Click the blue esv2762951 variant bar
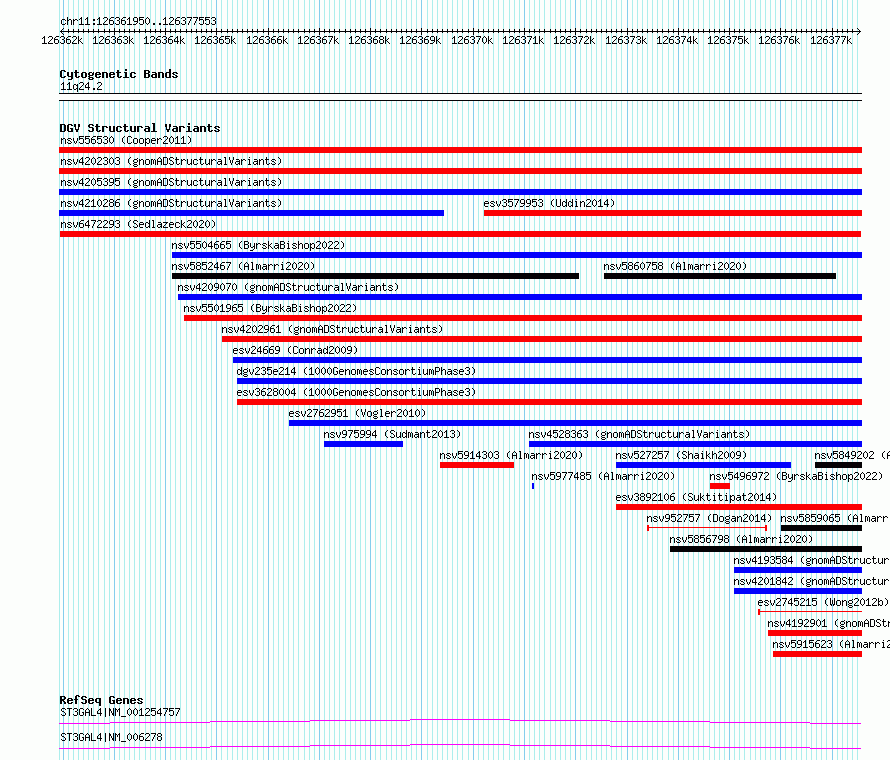The width and height of the screenshot is (890, 760). click(x=576, y=423)
